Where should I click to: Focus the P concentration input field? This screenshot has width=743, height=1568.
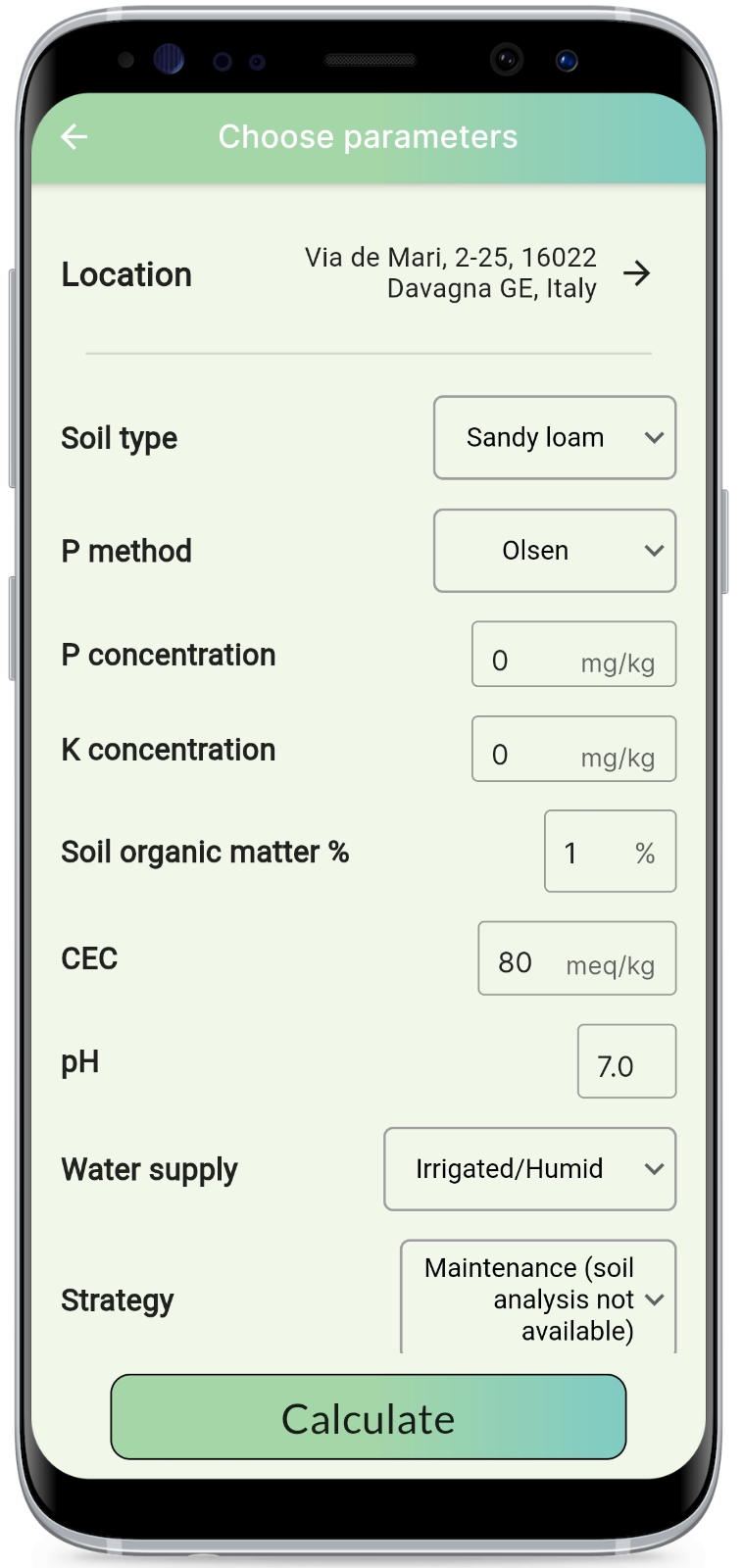pos(574,655)
